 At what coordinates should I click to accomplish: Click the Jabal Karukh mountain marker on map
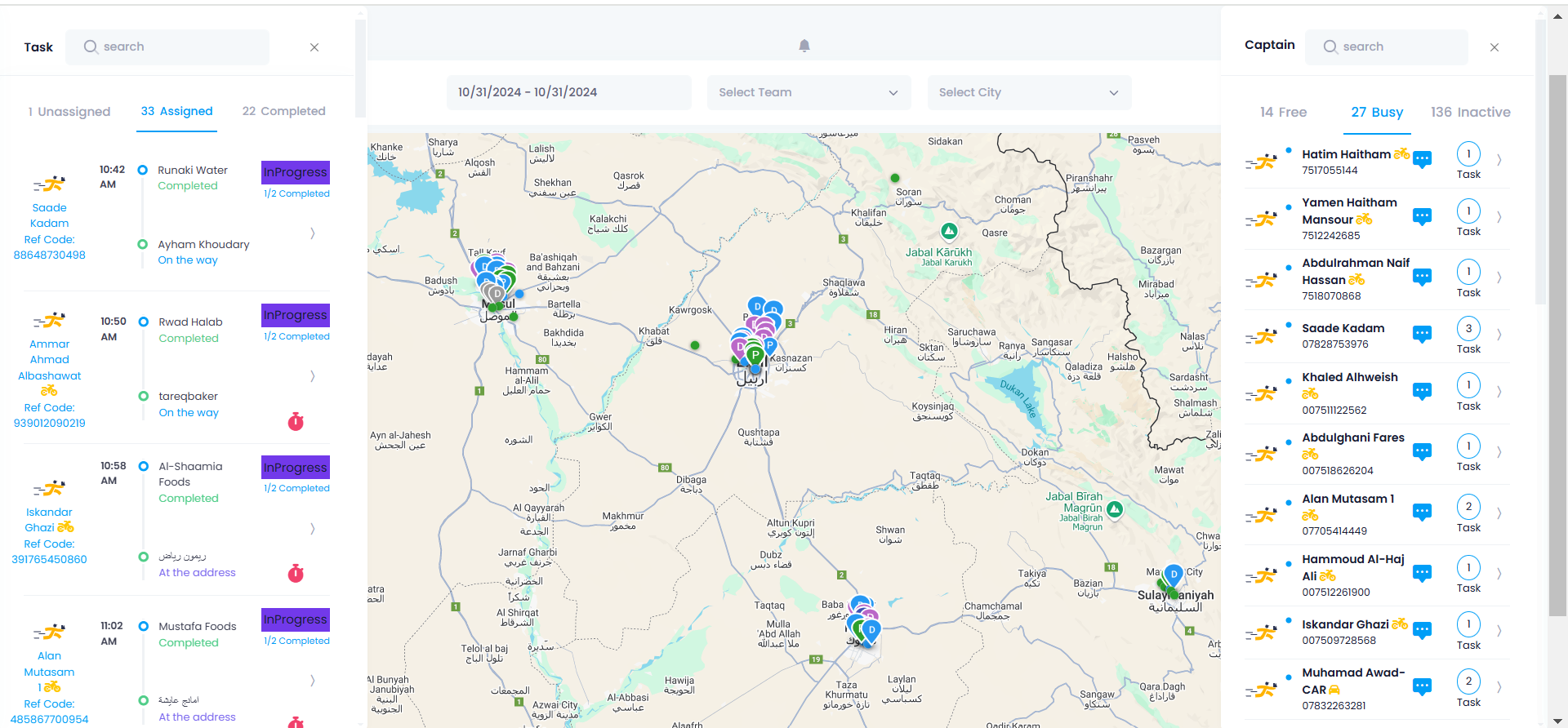click(949, 231)
